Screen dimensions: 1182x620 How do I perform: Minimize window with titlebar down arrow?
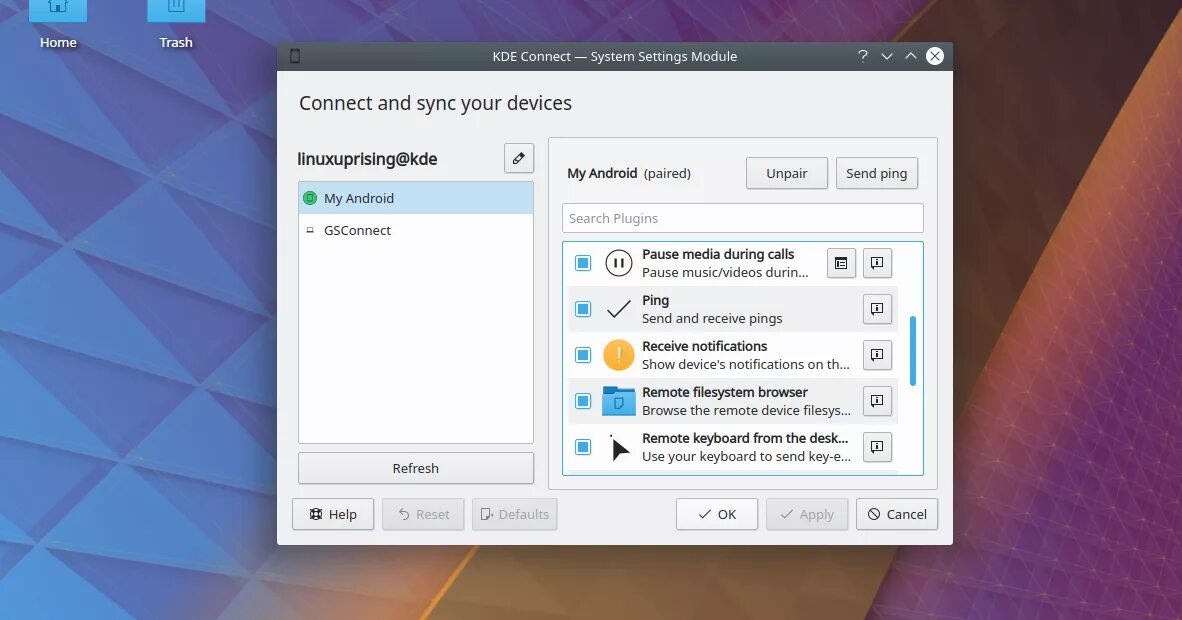887,56
